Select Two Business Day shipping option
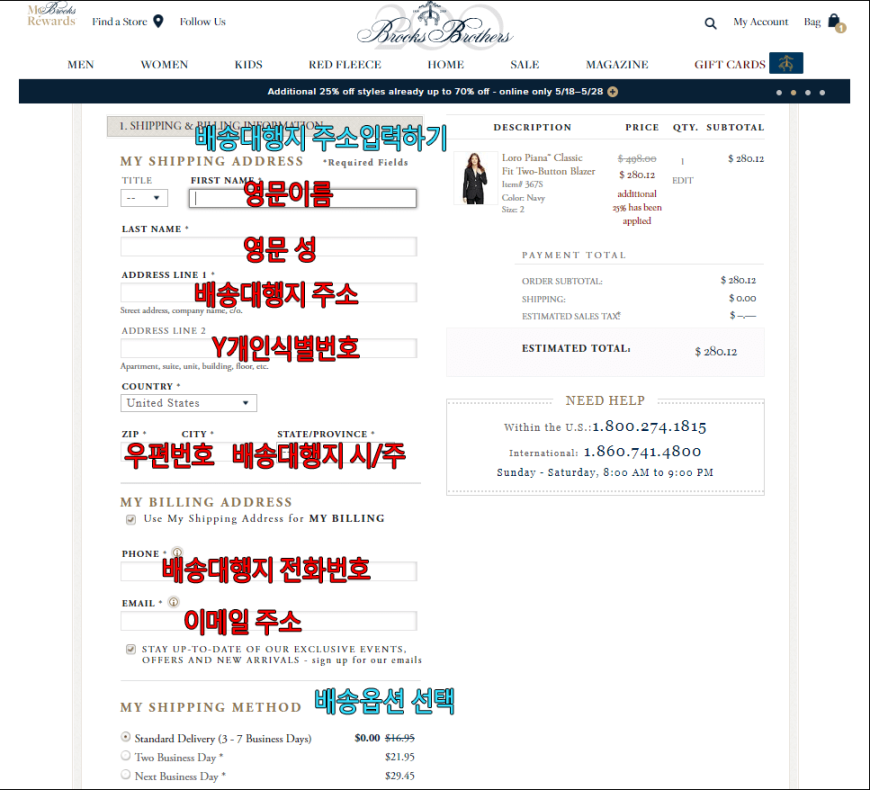This screenshot has height=790, width=870. [x=126, y=756]
